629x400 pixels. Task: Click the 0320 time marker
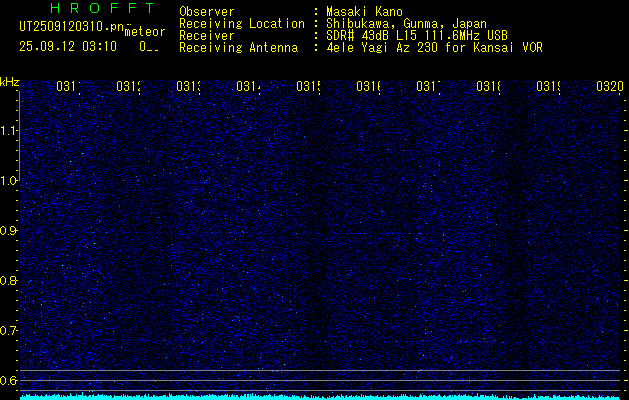pos(610,86)
